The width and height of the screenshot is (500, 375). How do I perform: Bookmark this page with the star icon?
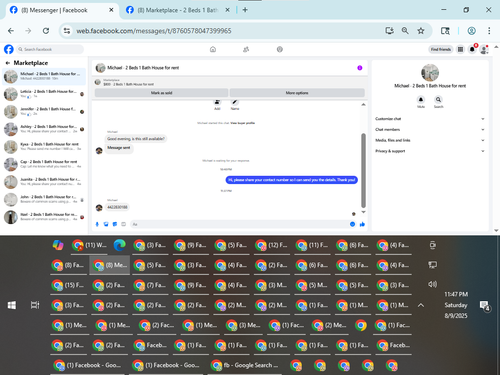pos(421,31)
